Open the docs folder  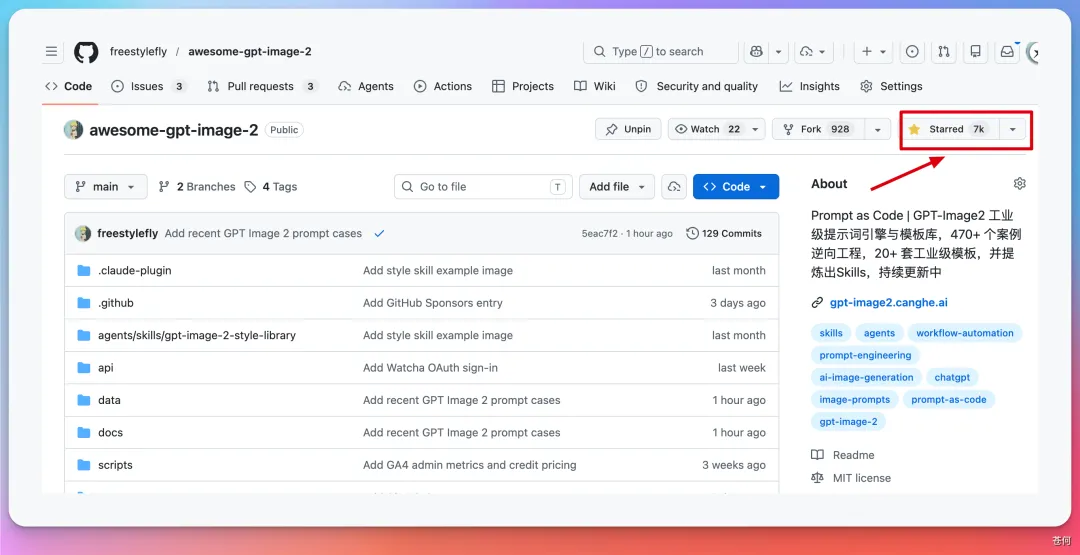110,432
